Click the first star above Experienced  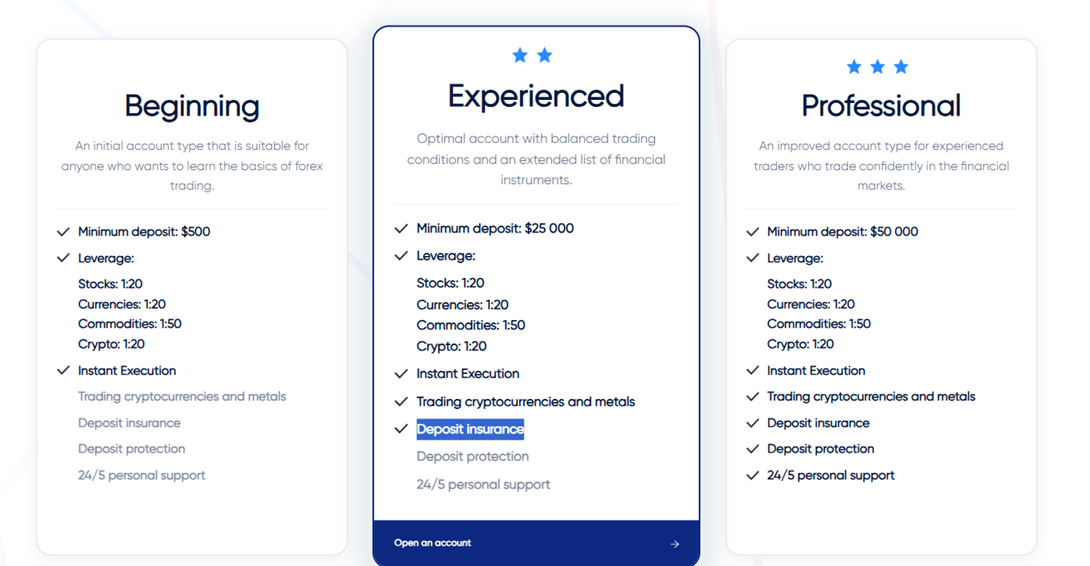pos(520,55)
